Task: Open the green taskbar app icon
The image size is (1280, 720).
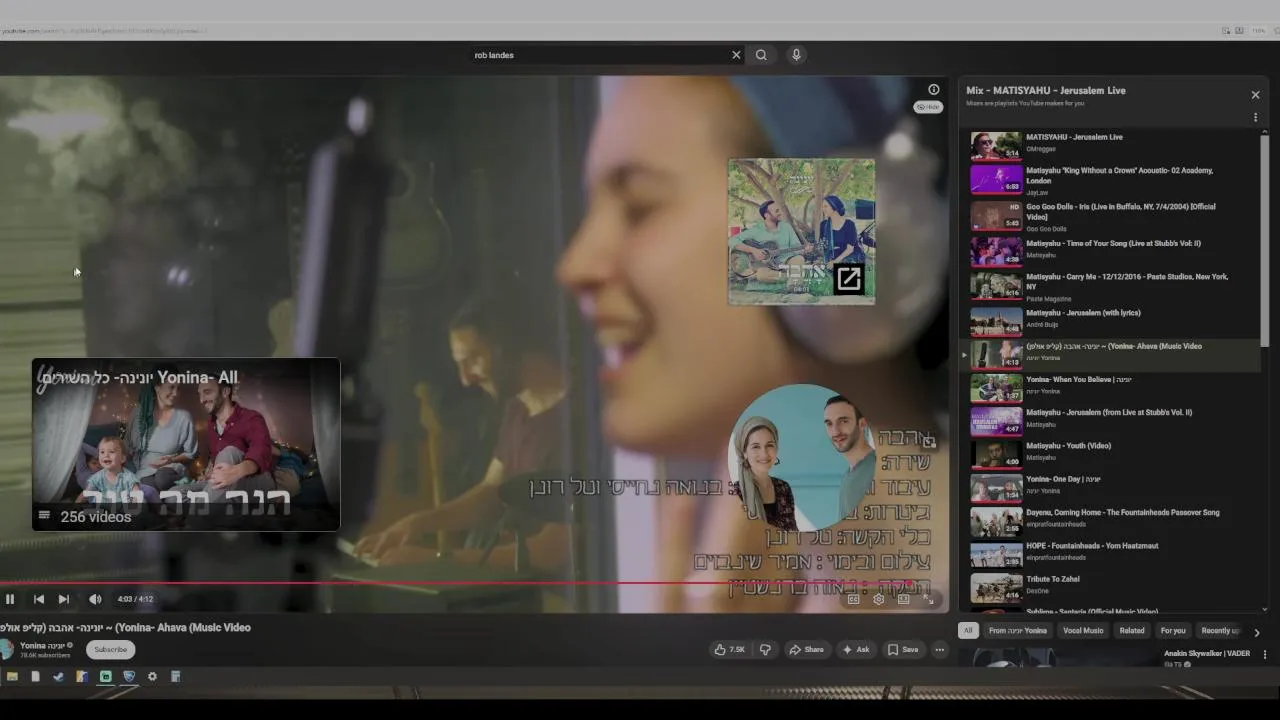Action: [105, 677]
